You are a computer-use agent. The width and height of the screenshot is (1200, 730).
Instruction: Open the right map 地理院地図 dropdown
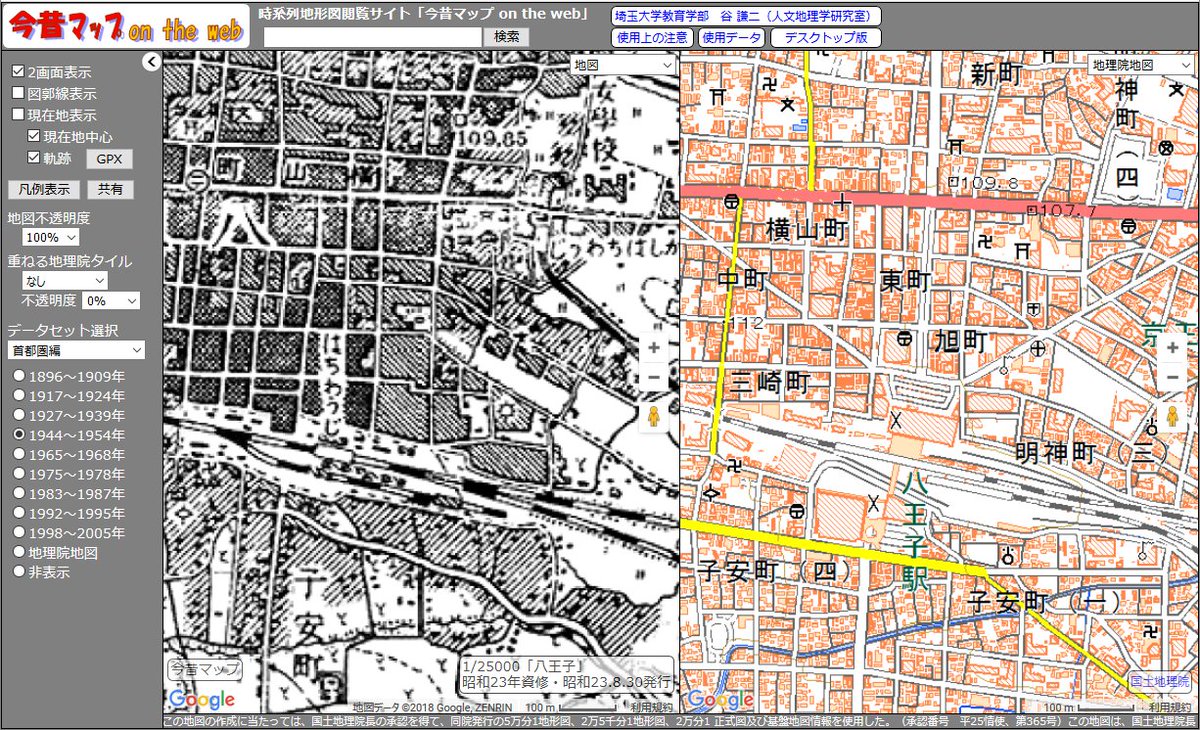point(1140,64)
